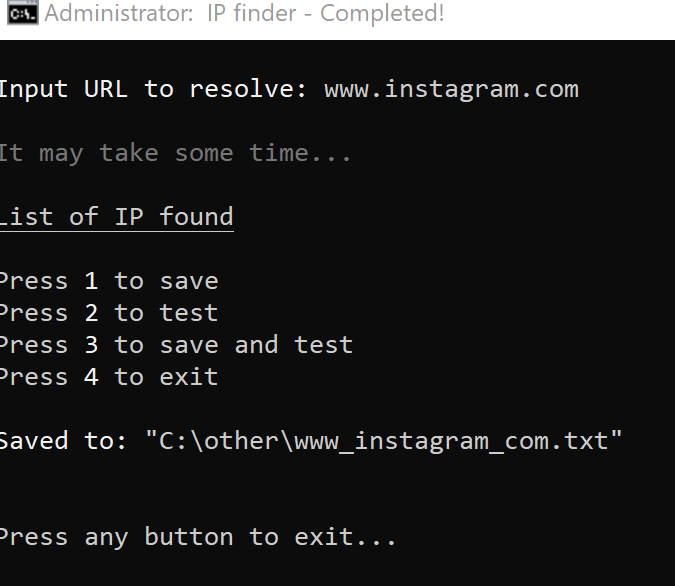The width and height of the screenshot is (675, 586).
Task: Click the 'Press 4 to exit' option
Action: tap(109, 377)
